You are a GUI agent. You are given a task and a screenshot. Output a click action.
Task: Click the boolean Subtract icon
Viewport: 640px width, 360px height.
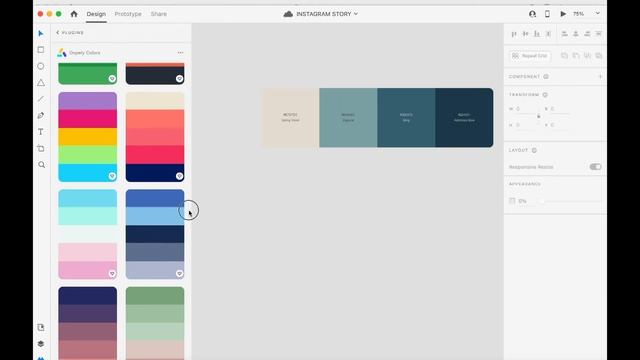pyautogui.click(x=576, y=56)
